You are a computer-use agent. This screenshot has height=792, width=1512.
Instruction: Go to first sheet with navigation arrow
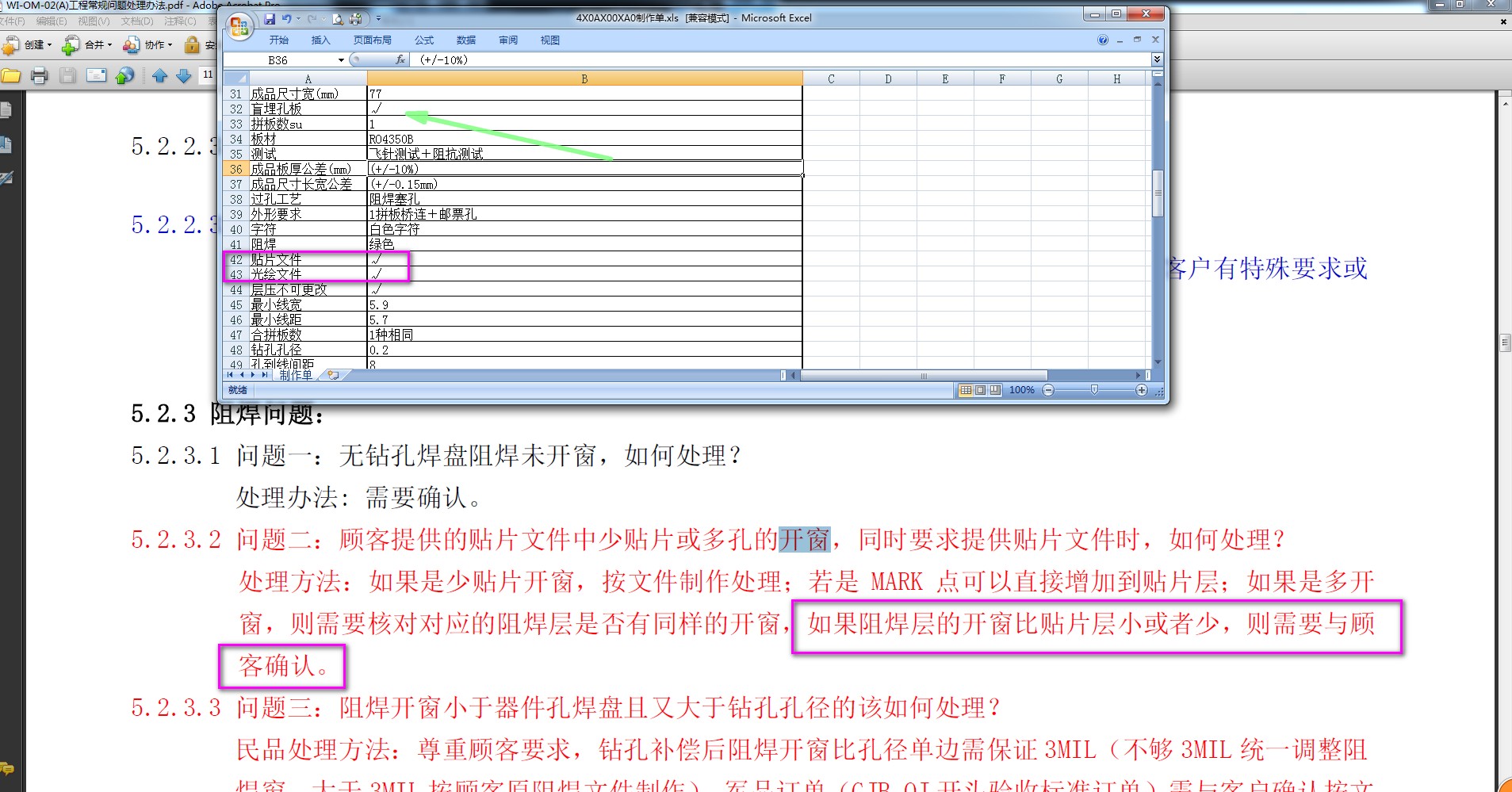tap(231, 376)
